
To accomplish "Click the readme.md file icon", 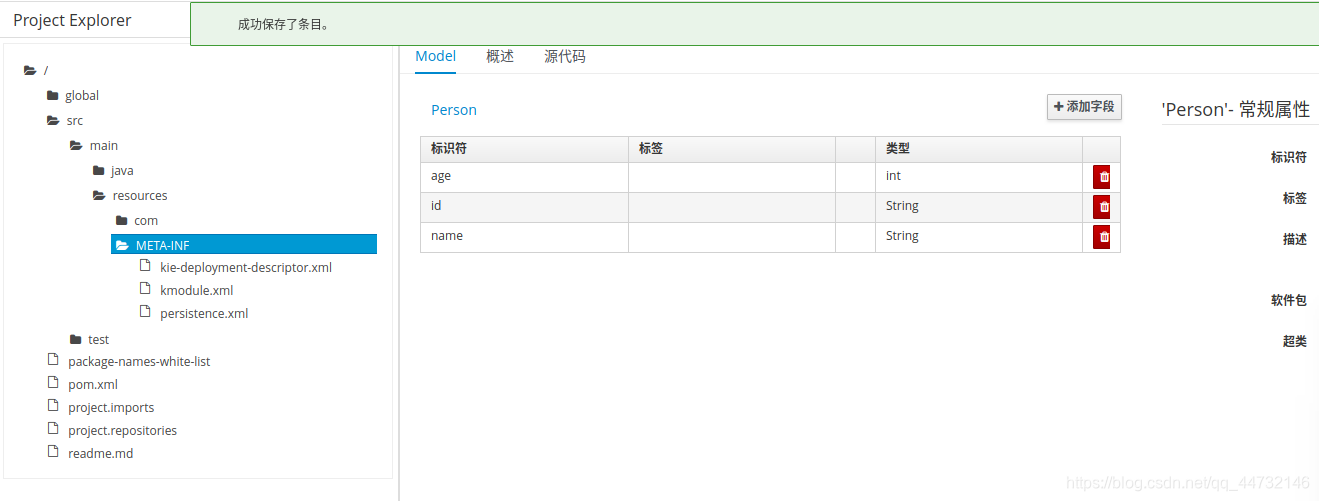I will coord(54,452).
